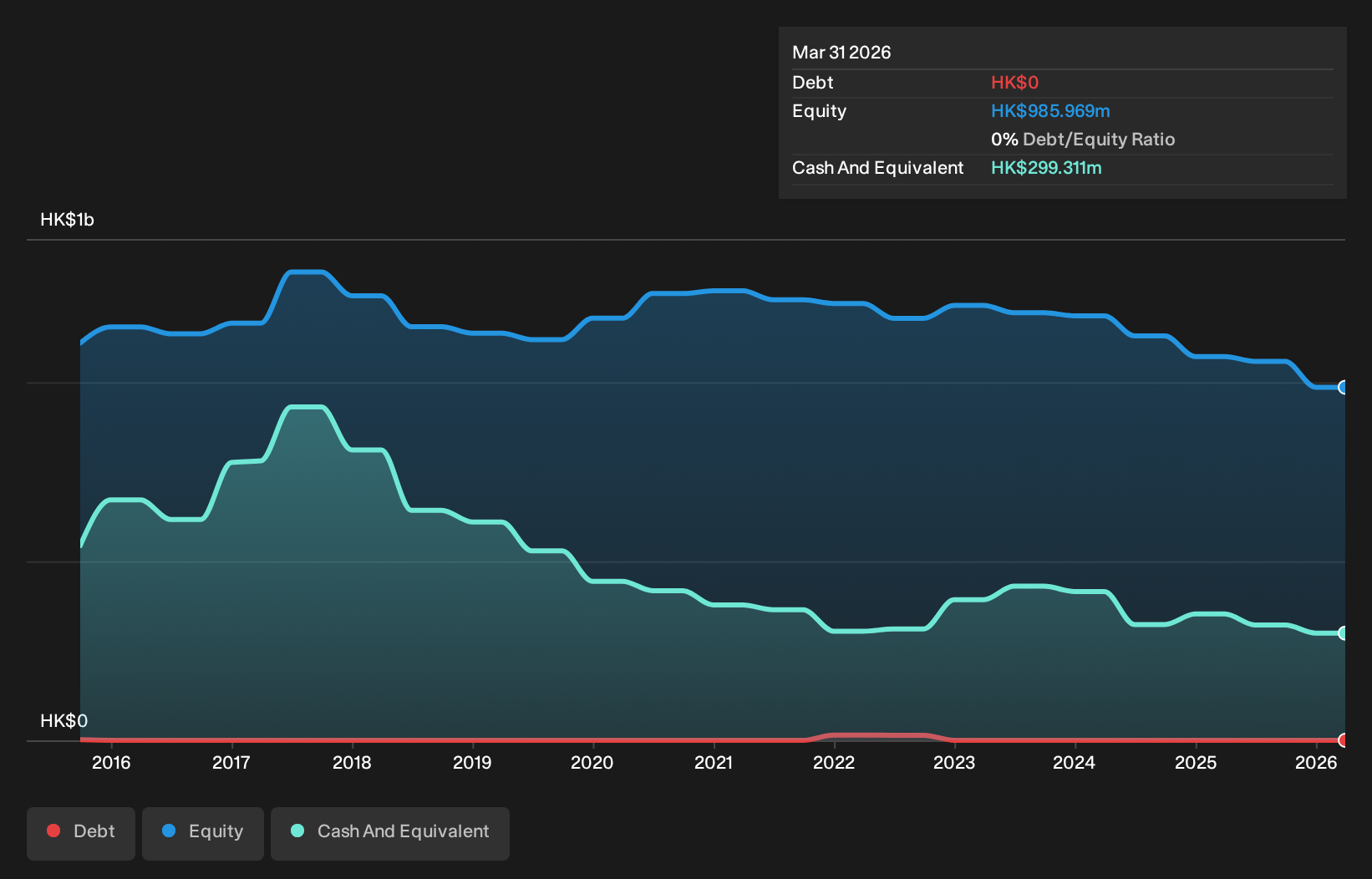Image resolution: width=1372 pixels, height=879 pixels.
Task: Click the 2022 x-axis label
Action: [834, 762]
